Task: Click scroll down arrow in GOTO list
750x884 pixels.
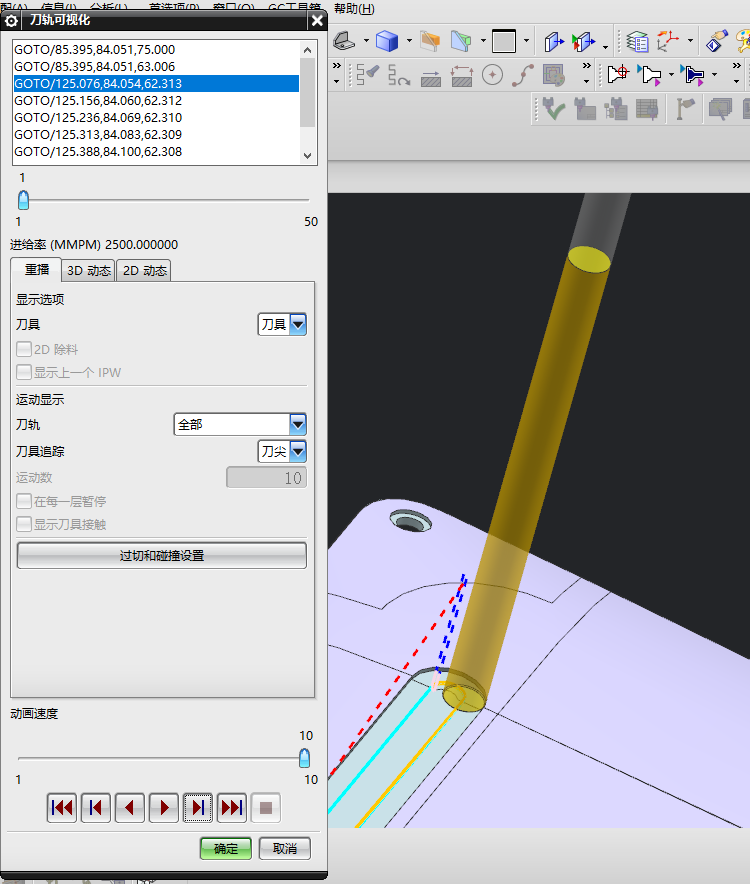Action: (307, 156)
